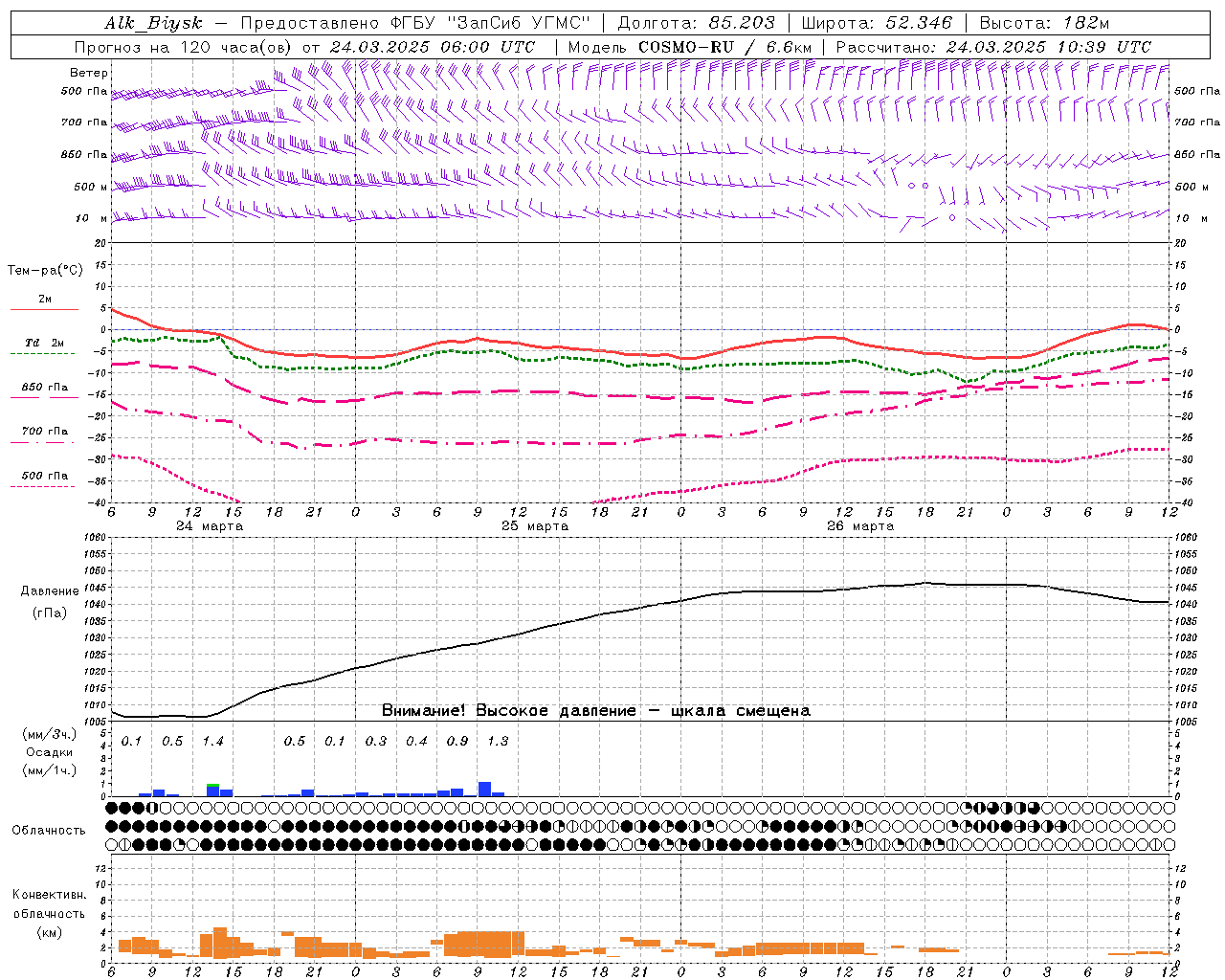1225x980 pixels.
Task: Click the date label 25 марта
Action: [x=535, y=526]
